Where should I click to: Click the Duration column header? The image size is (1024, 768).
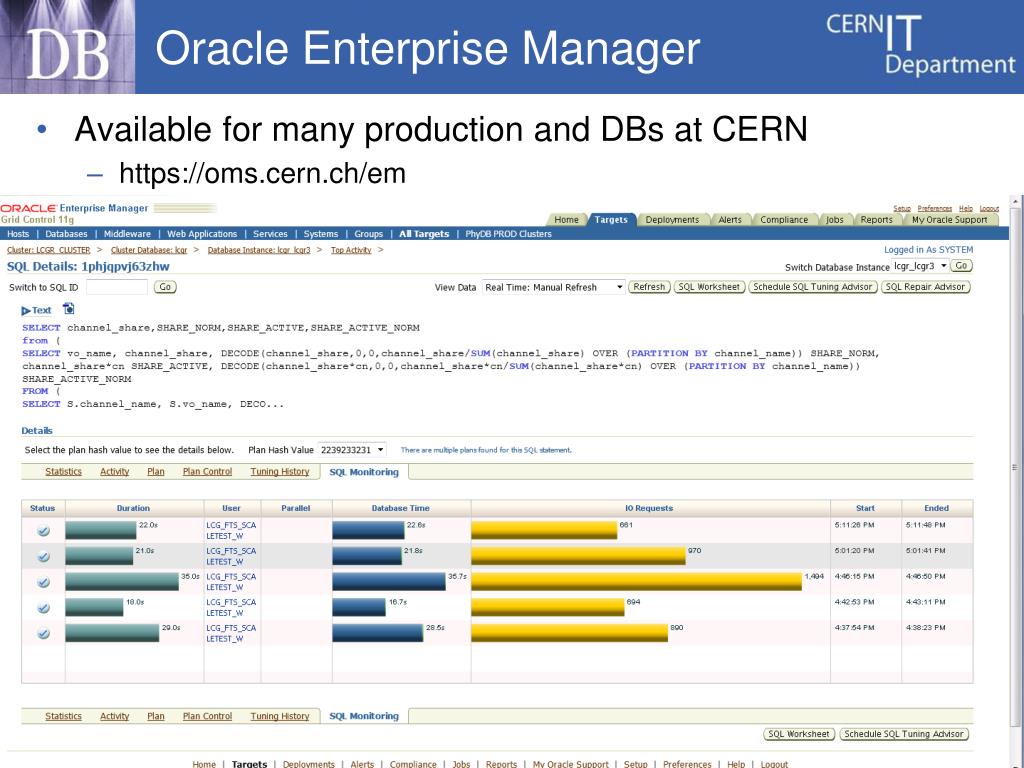click(x=133, y=508)
